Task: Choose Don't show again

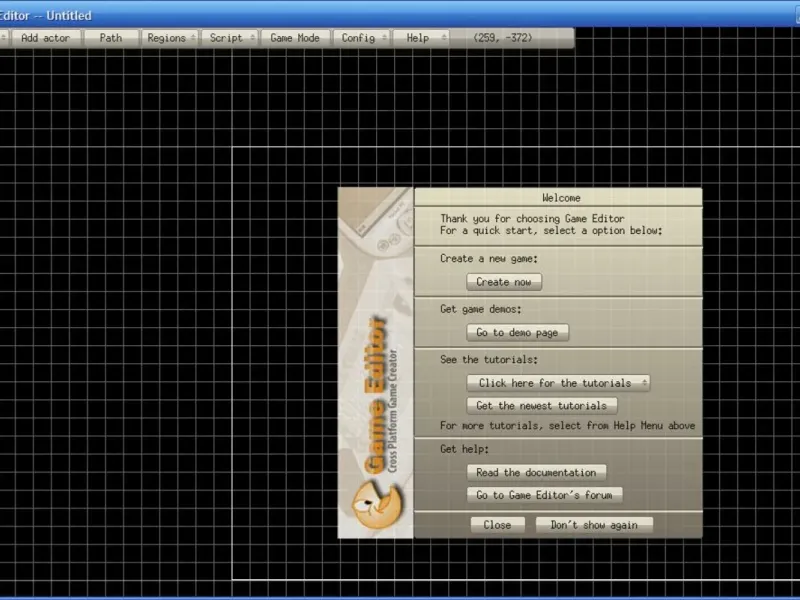Action: click(x=594, y=525)
